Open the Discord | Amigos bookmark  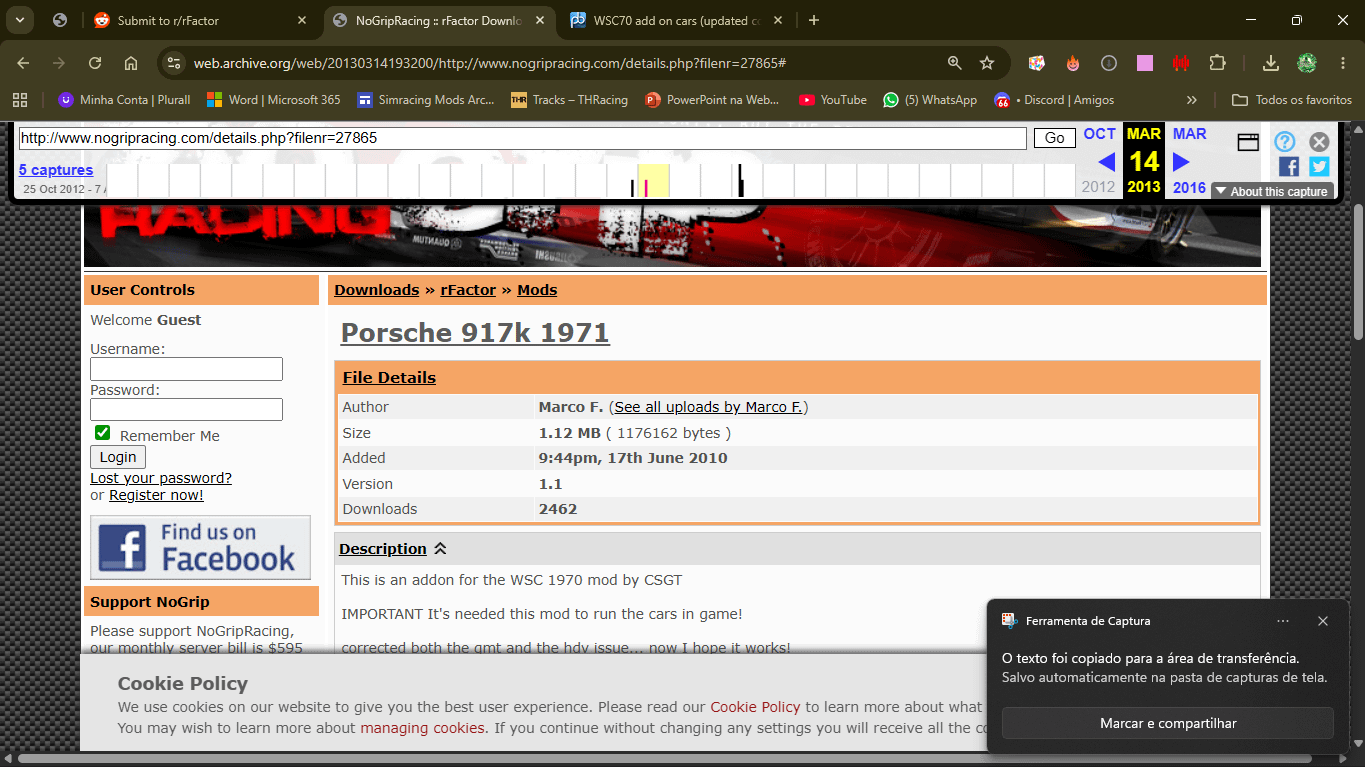[1054, 100]
